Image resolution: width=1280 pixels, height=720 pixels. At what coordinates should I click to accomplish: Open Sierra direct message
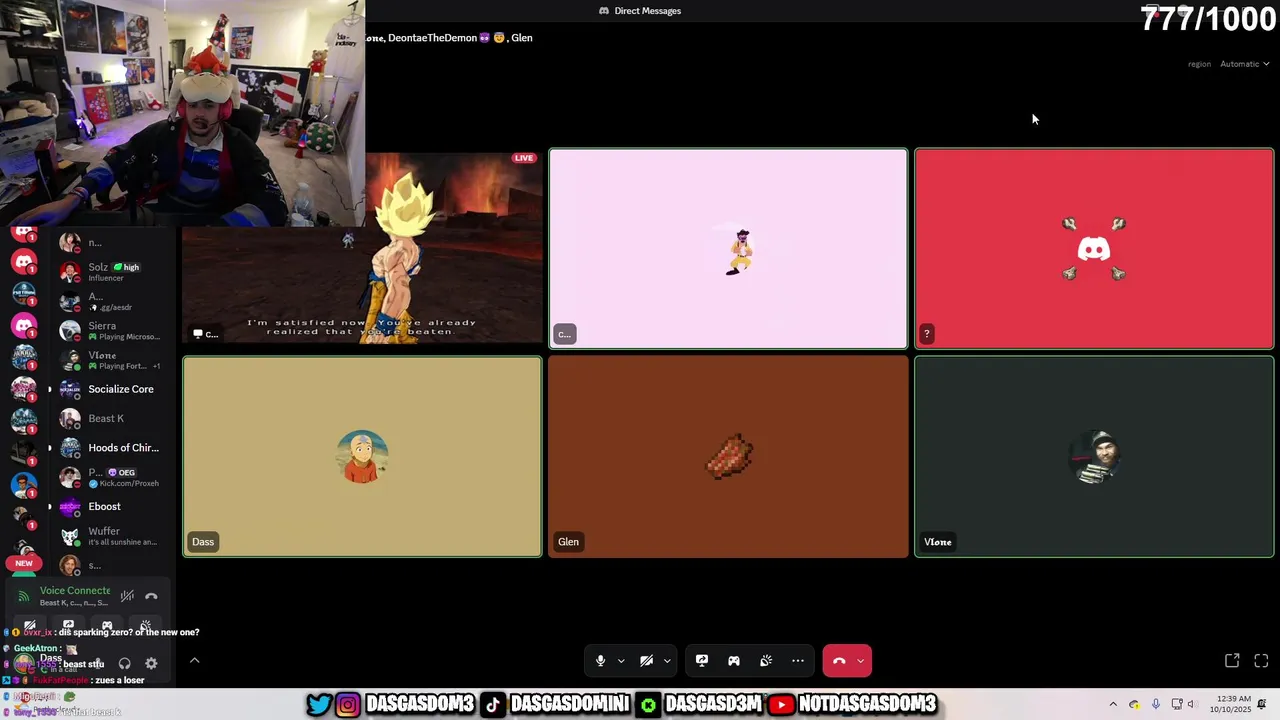(112, 331)
